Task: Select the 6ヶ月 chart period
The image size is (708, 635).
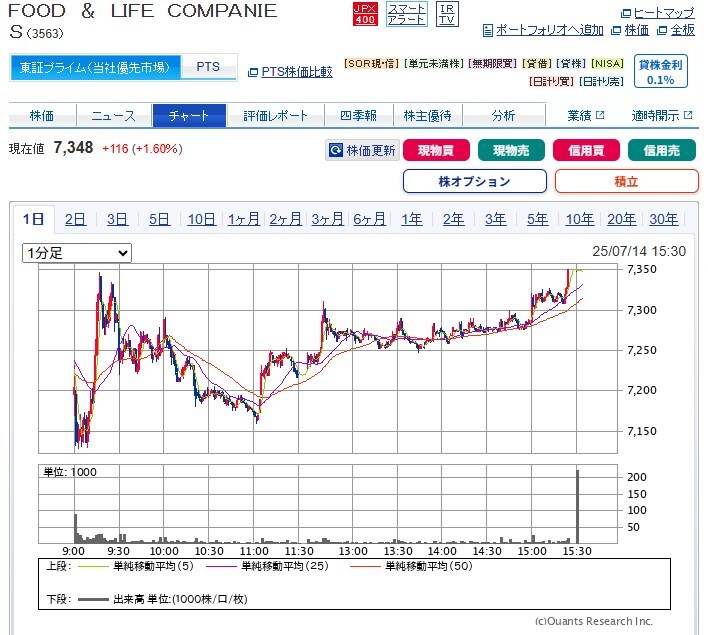Action: 369,219
